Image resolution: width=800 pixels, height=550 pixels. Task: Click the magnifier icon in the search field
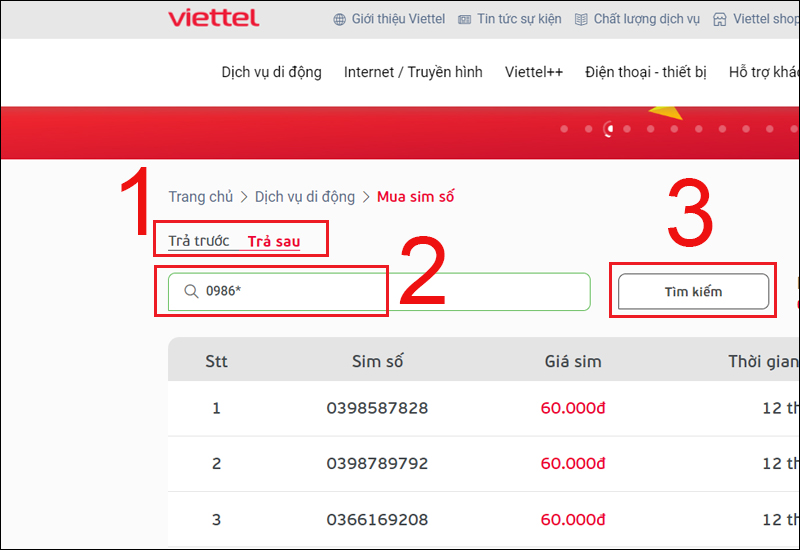[x=191, y=292]
